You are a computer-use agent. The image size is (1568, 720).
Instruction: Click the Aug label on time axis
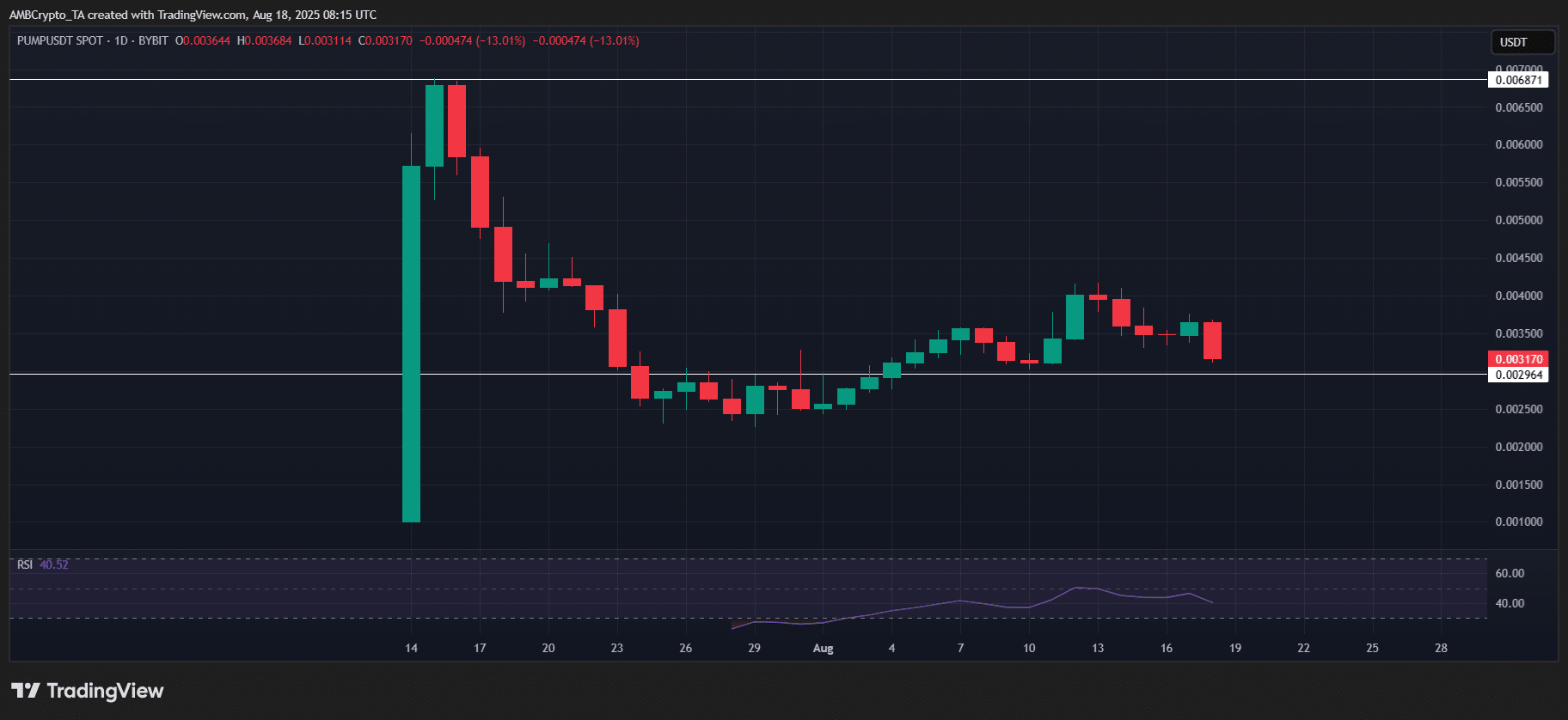pos(823,649)
